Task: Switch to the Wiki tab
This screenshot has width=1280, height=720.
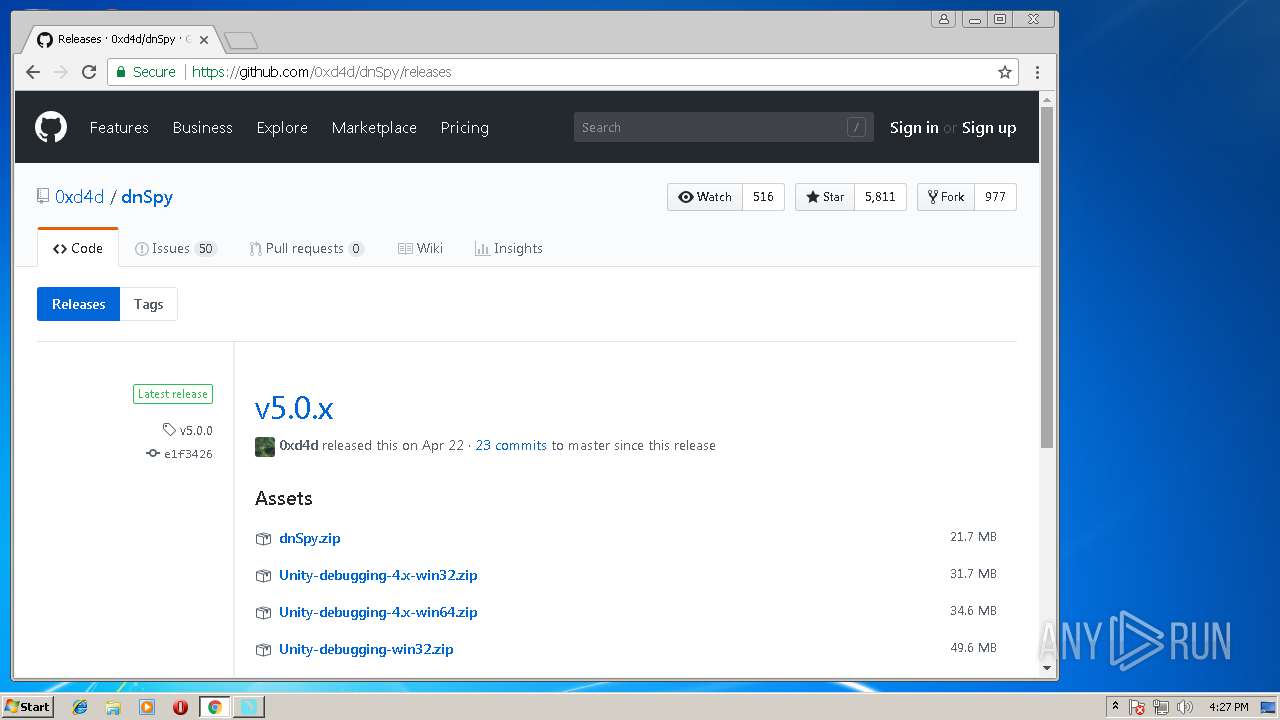Action: [420, 248]
